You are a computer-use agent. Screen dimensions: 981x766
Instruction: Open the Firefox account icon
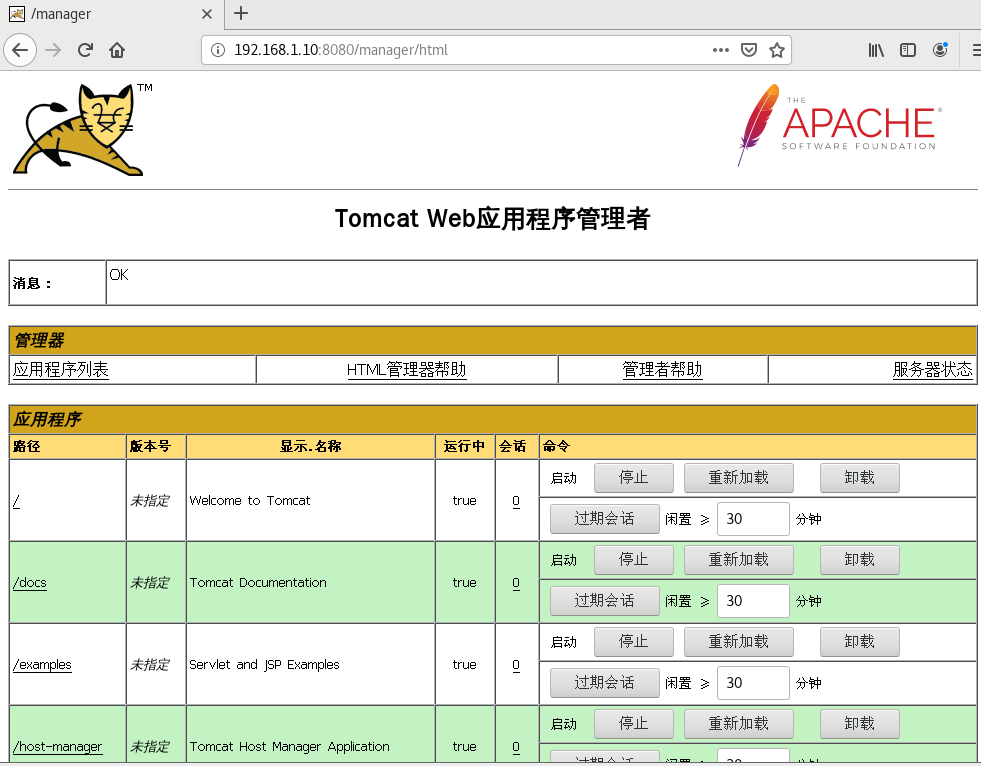point(940,50)
